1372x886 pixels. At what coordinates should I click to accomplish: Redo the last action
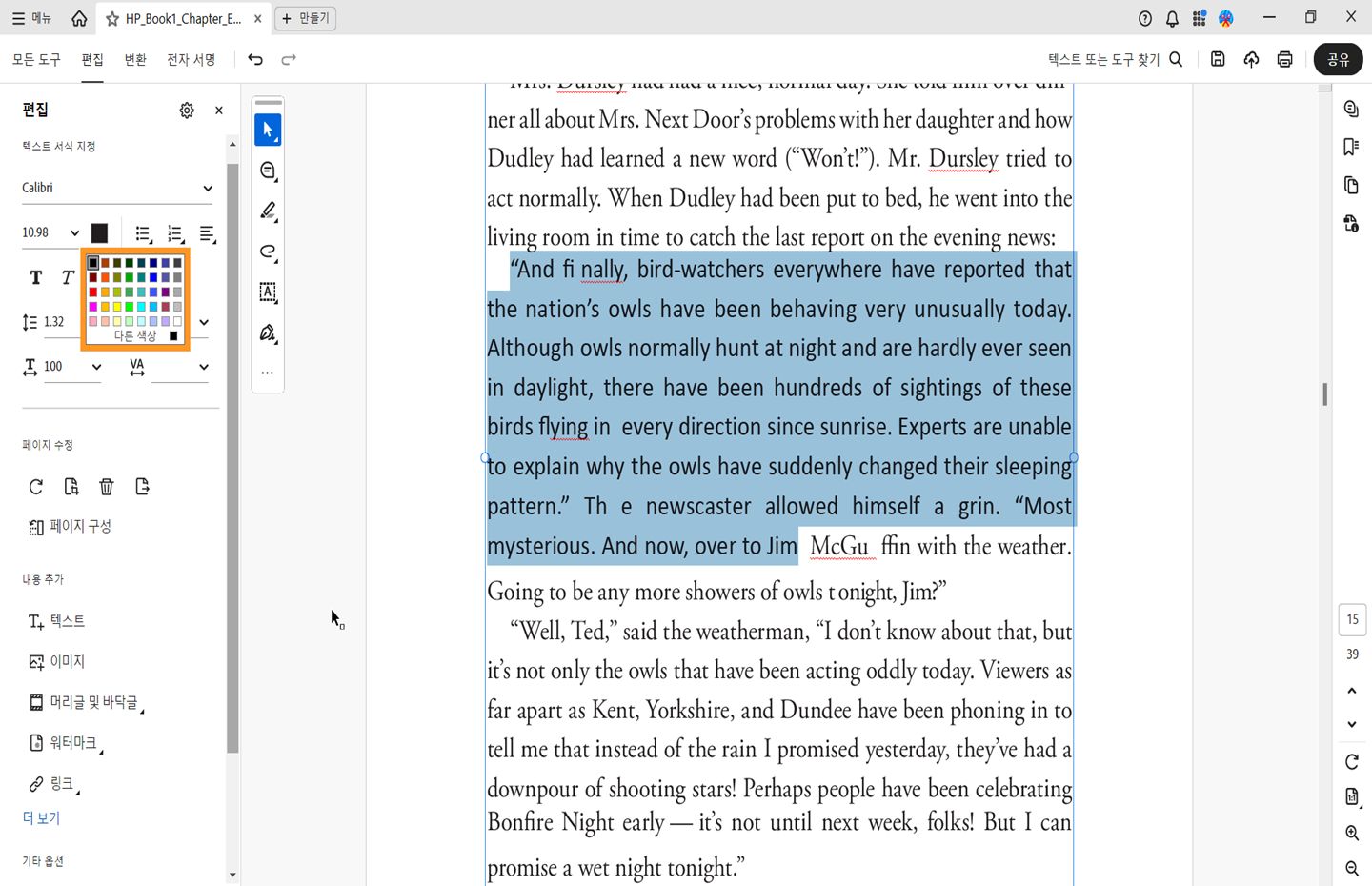pyautogui.click(x=289, y=59)
